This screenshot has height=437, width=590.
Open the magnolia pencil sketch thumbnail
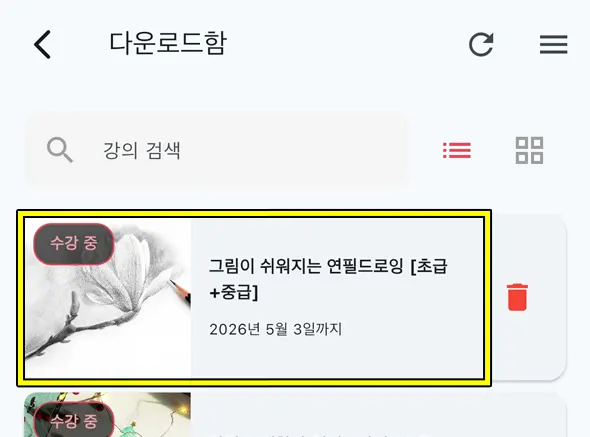pyautogui.click(x=108, y=298)
